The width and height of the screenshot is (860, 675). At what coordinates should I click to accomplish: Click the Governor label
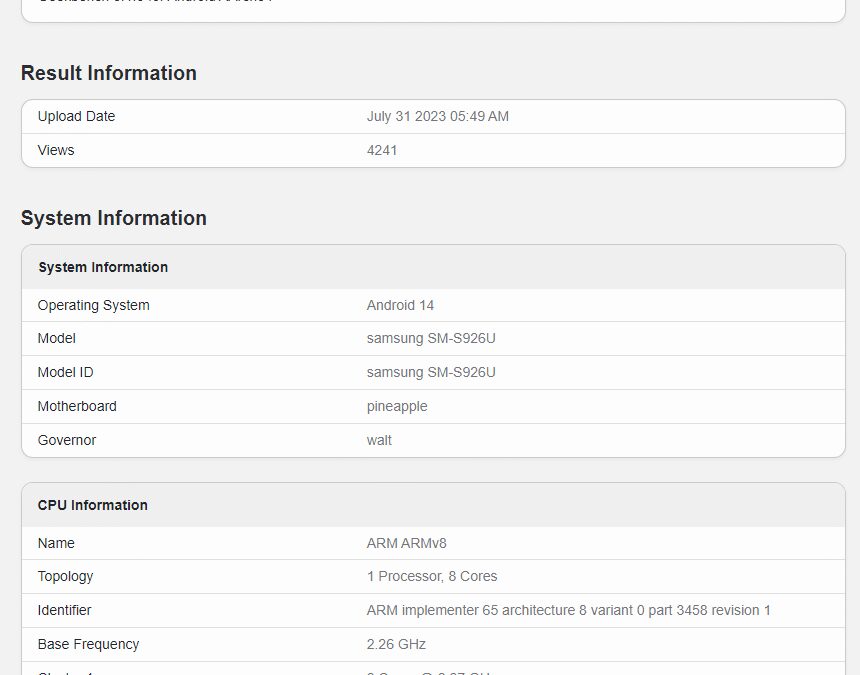(x=67, y=440)
